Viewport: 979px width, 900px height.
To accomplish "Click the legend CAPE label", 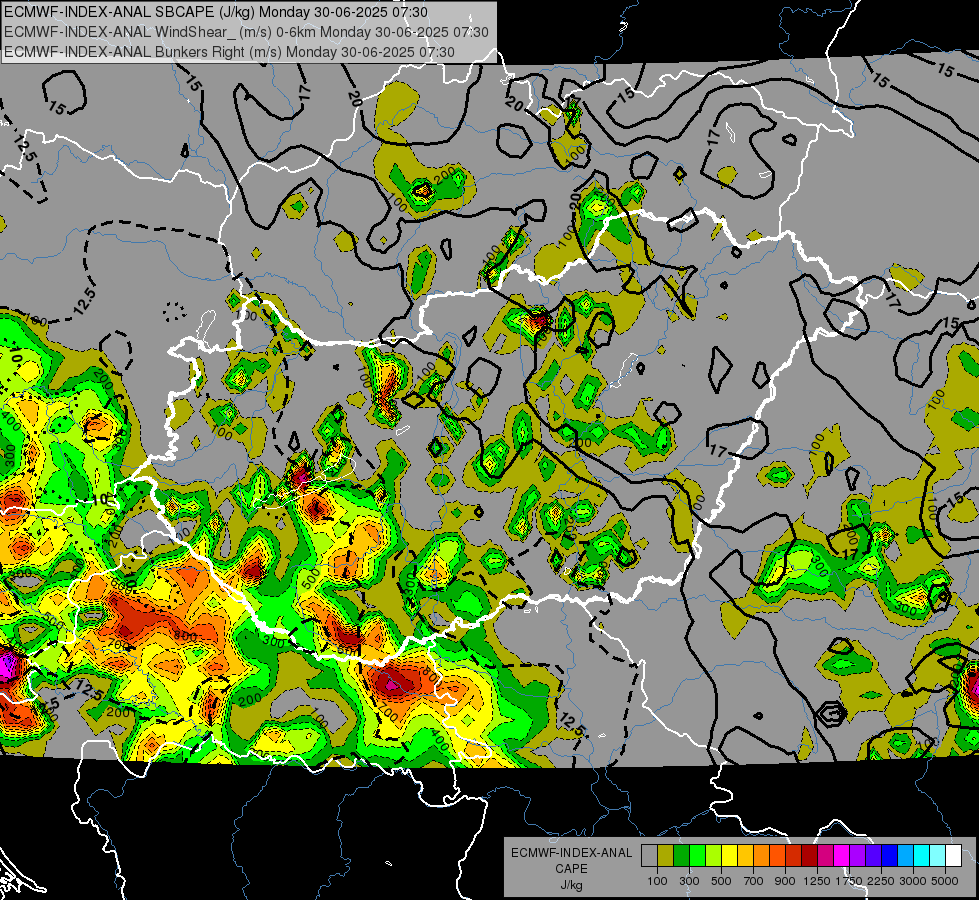I will click(x=571, y=869).
